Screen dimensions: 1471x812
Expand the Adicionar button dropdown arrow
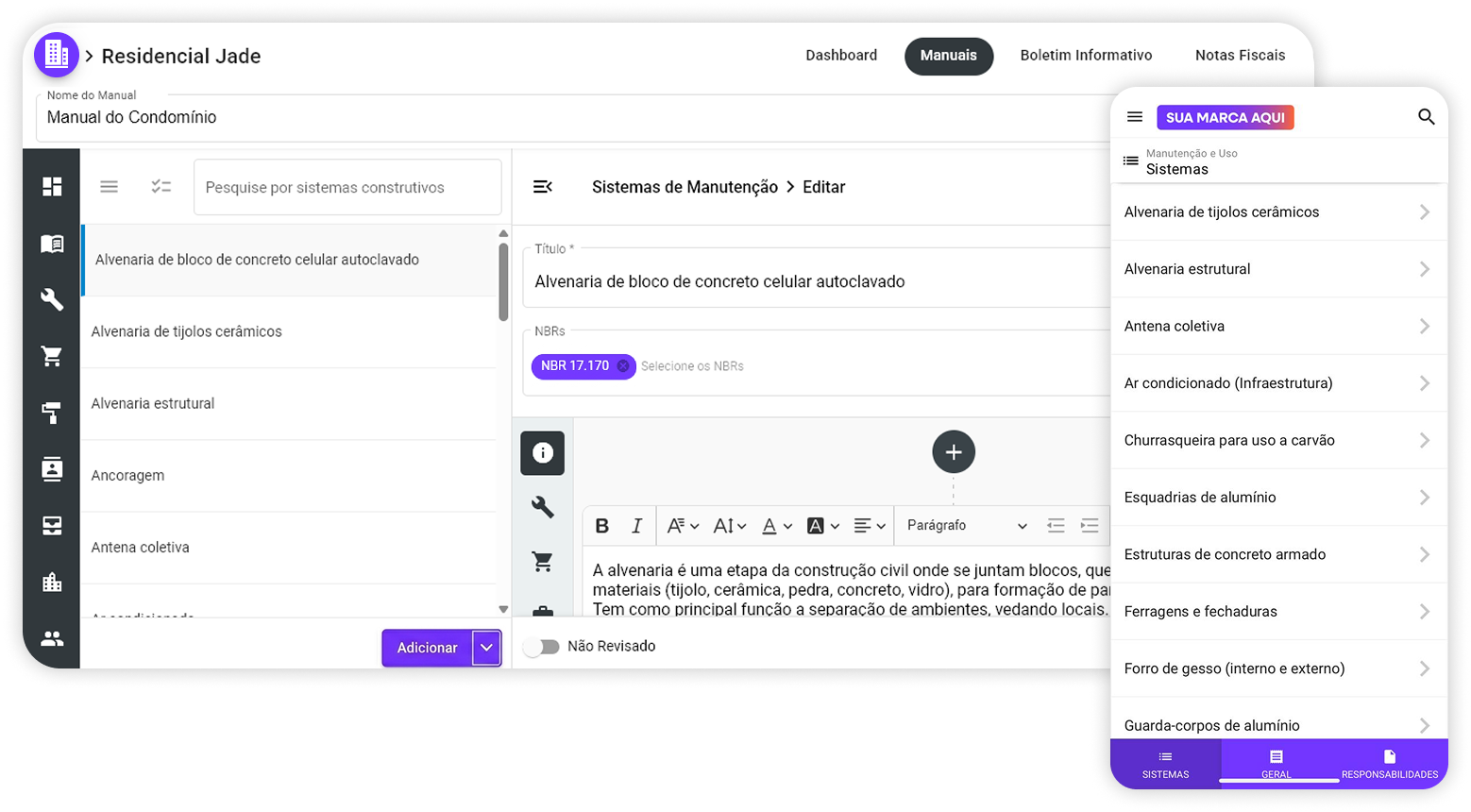click(486, 648)
